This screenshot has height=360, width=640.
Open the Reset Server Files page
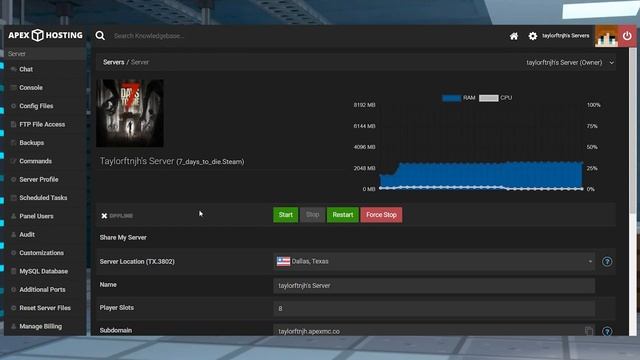pos(45,308)
